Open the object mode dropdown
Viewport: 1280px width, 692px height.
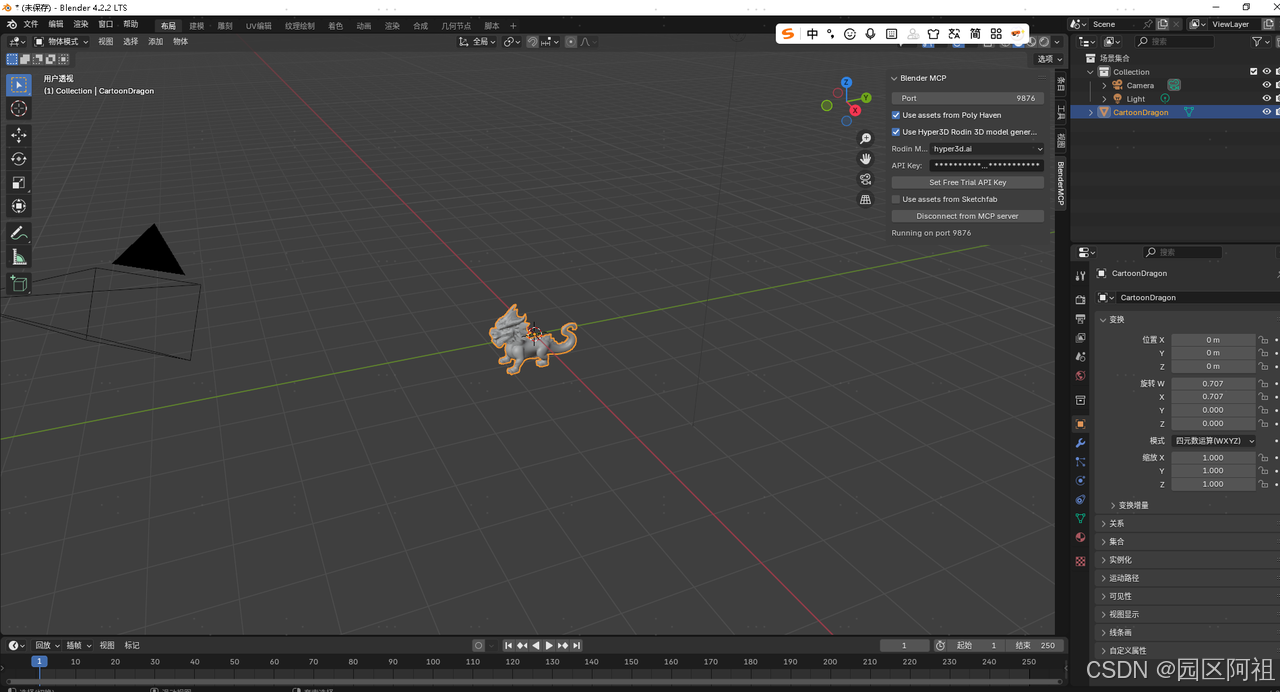pos(62,42)
